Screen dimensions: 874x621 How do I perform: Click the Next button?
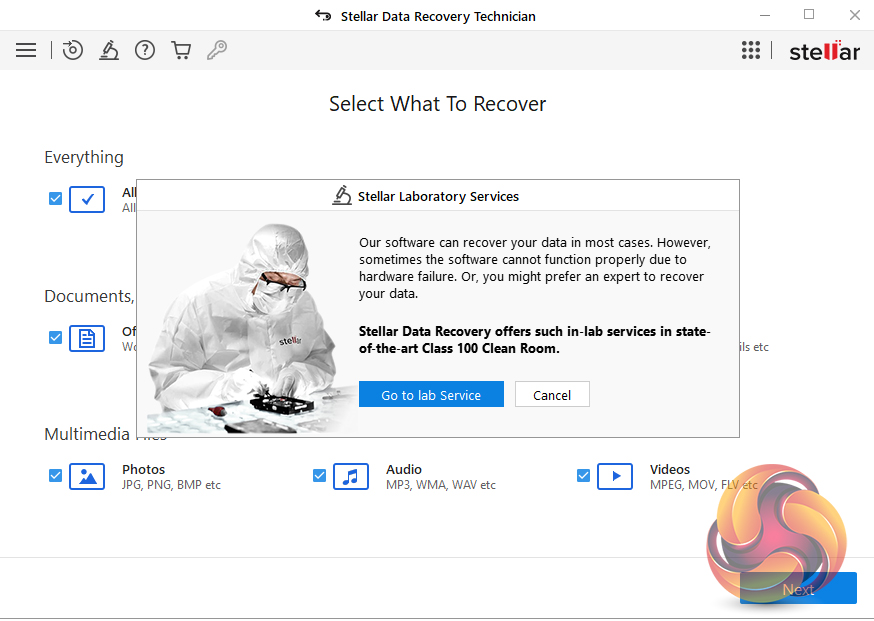(798, 589)
